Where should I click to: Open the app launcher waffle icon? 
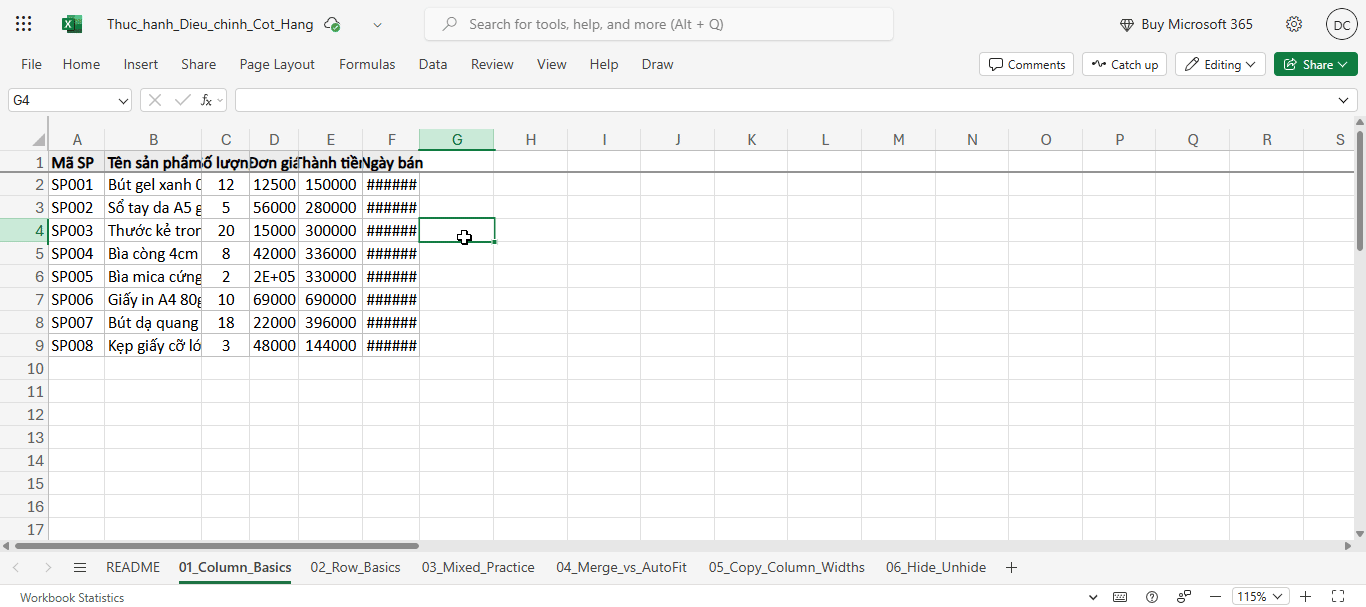24,24
